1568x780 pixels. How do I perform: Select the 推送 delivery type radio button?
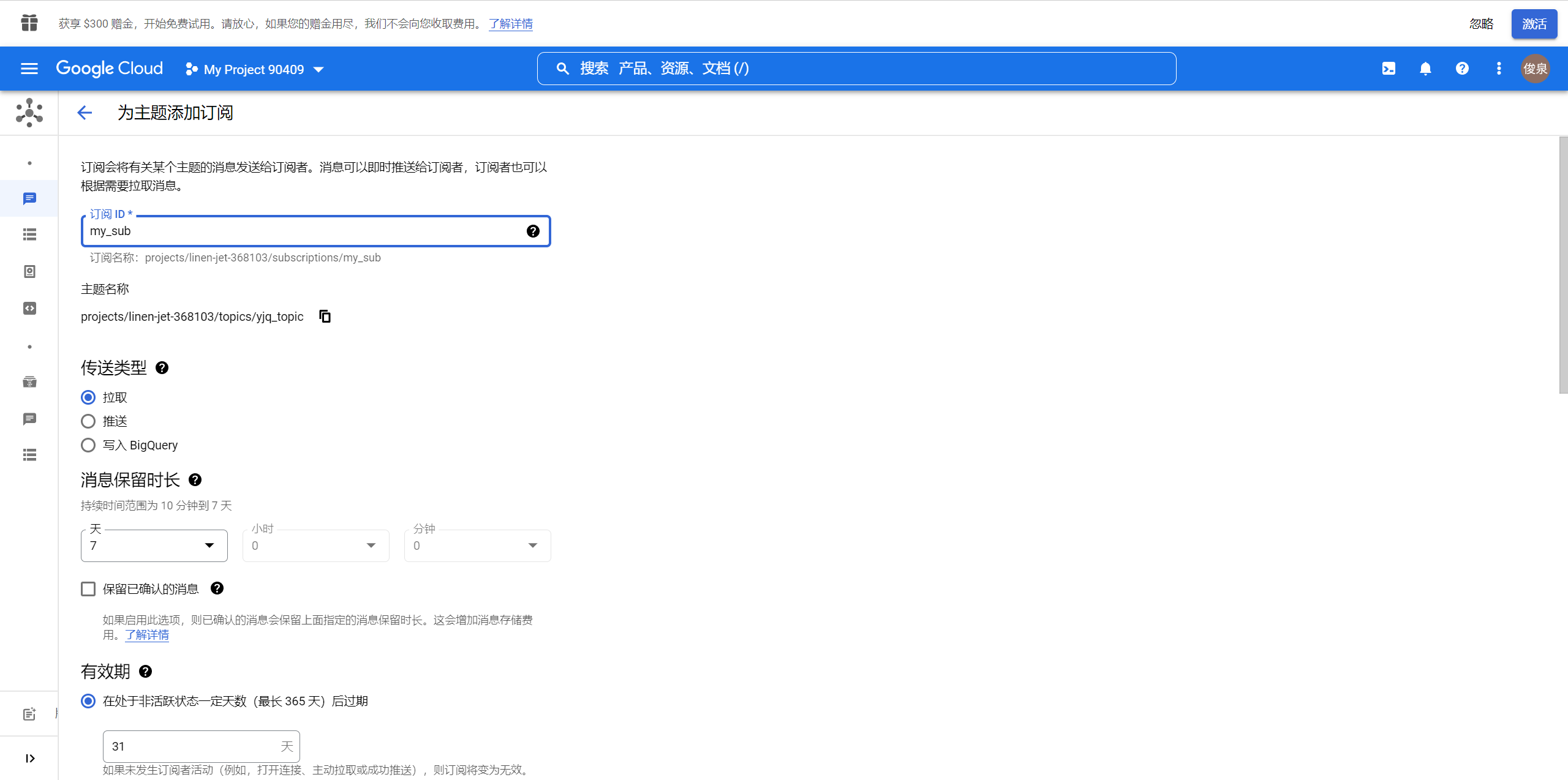[x=88, y=421]
